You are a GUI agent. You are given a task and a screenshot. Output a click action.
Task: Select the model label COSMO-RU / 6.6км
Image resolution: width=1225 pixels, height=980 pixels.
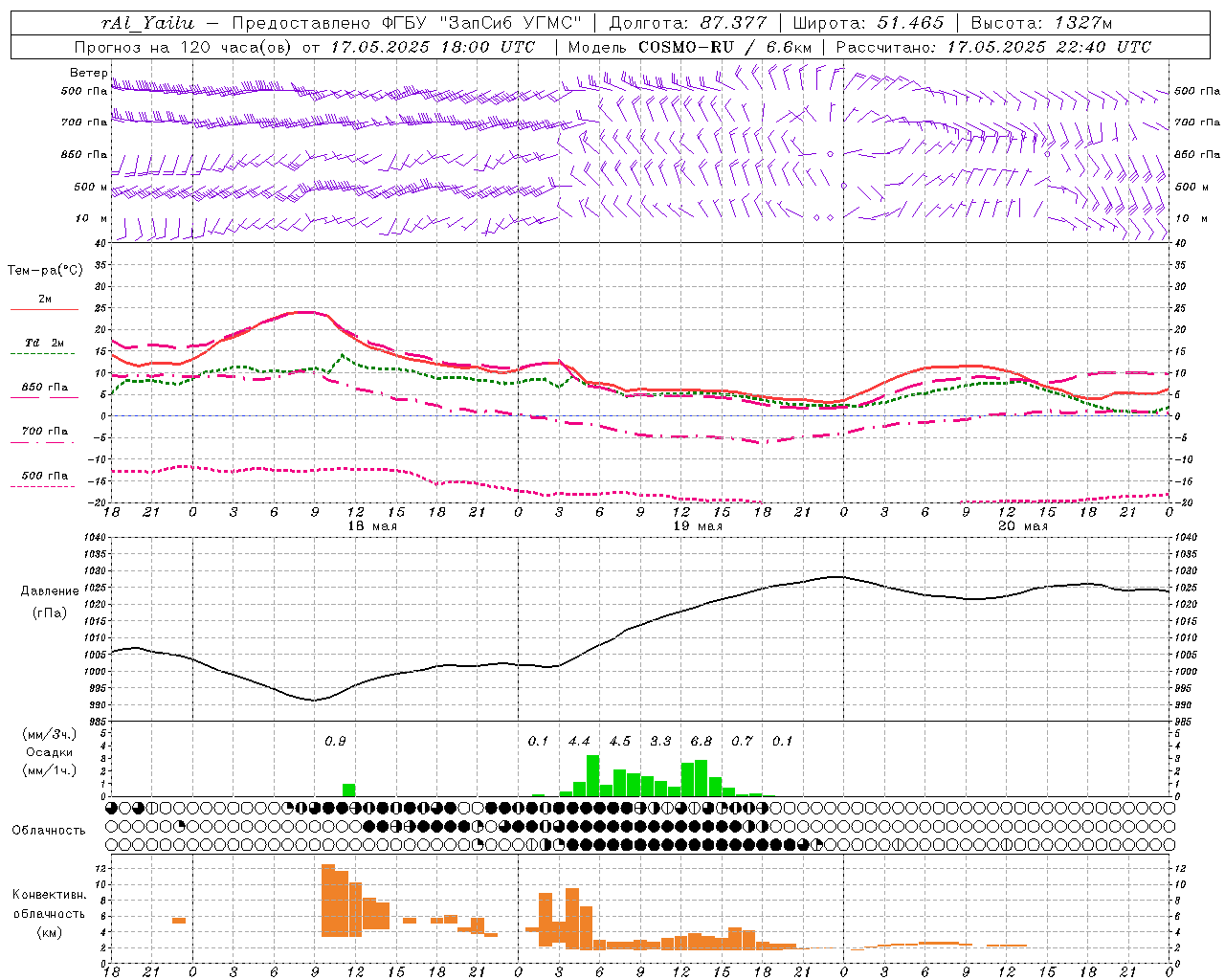pos(727,47)
